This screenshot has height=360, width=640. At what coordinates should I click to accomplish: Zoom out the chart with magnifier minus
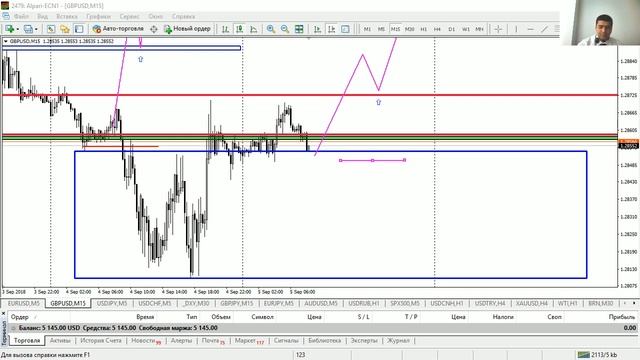coord(285,29)
